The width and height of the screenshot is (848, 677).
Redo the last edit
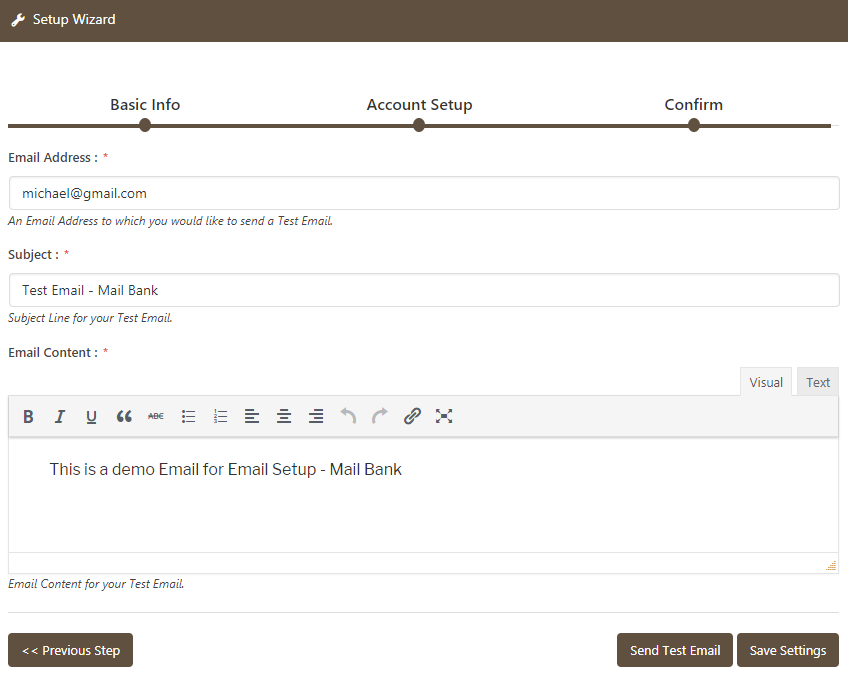coord(380,417)
